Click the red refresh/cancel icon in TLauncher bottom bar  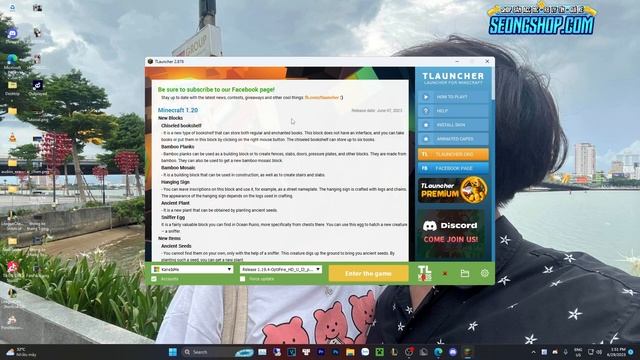445,273
